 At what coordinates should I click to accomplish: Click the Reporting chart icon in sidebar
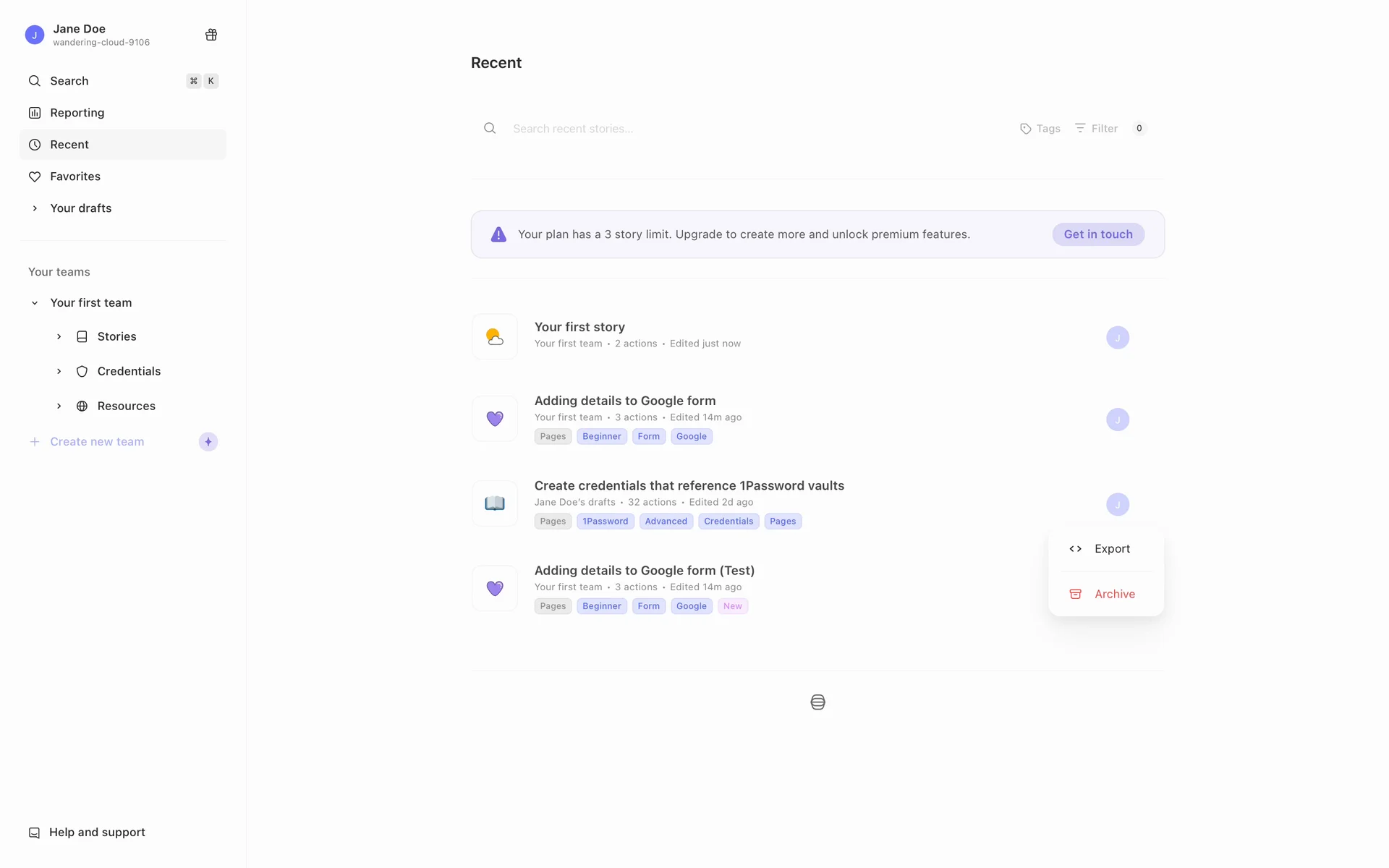pos(35,113)
